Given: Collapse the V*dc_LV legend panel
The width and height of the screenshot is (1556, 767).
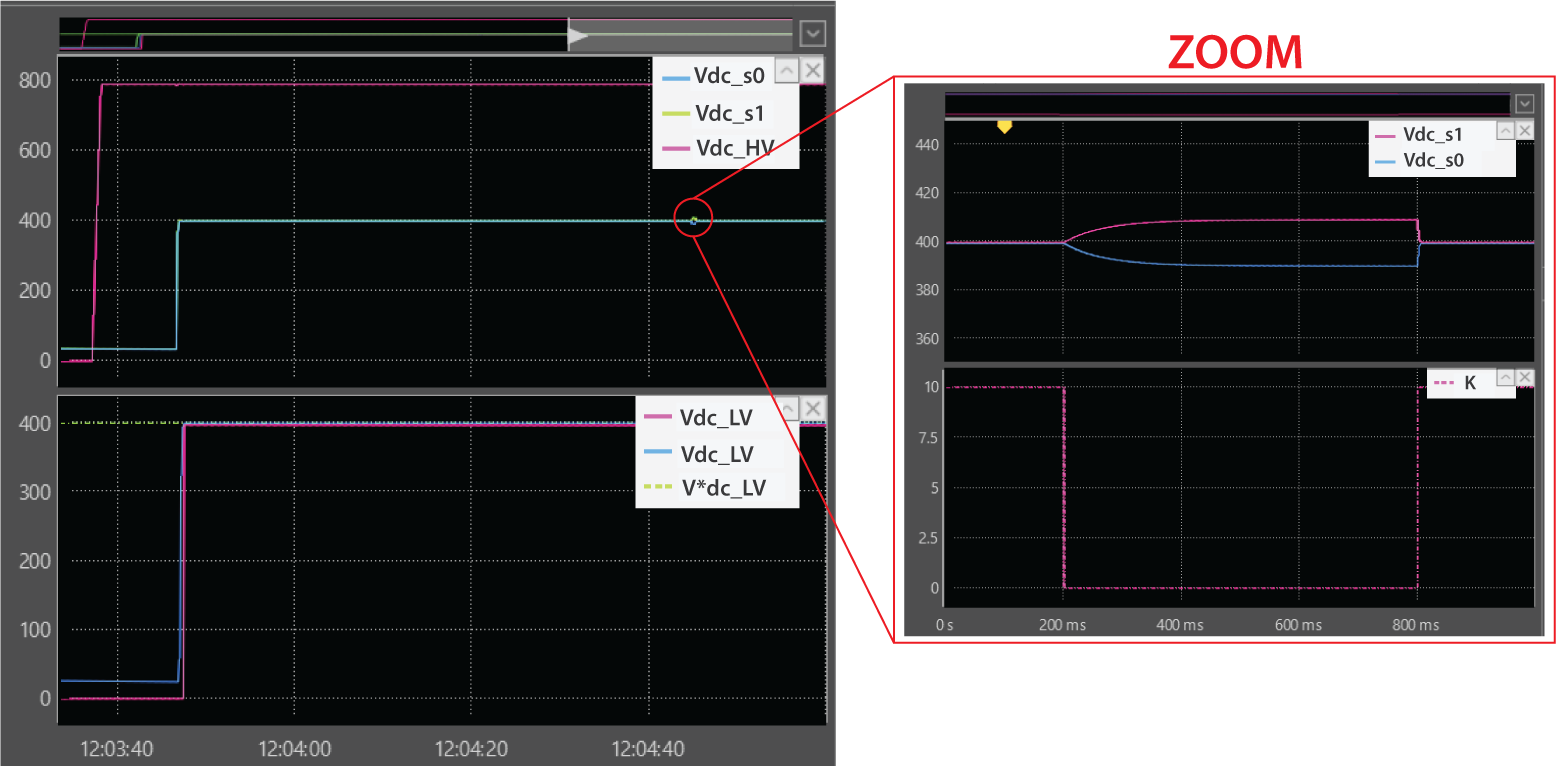Looking at the screenshot, I should [x=786, y=408].
